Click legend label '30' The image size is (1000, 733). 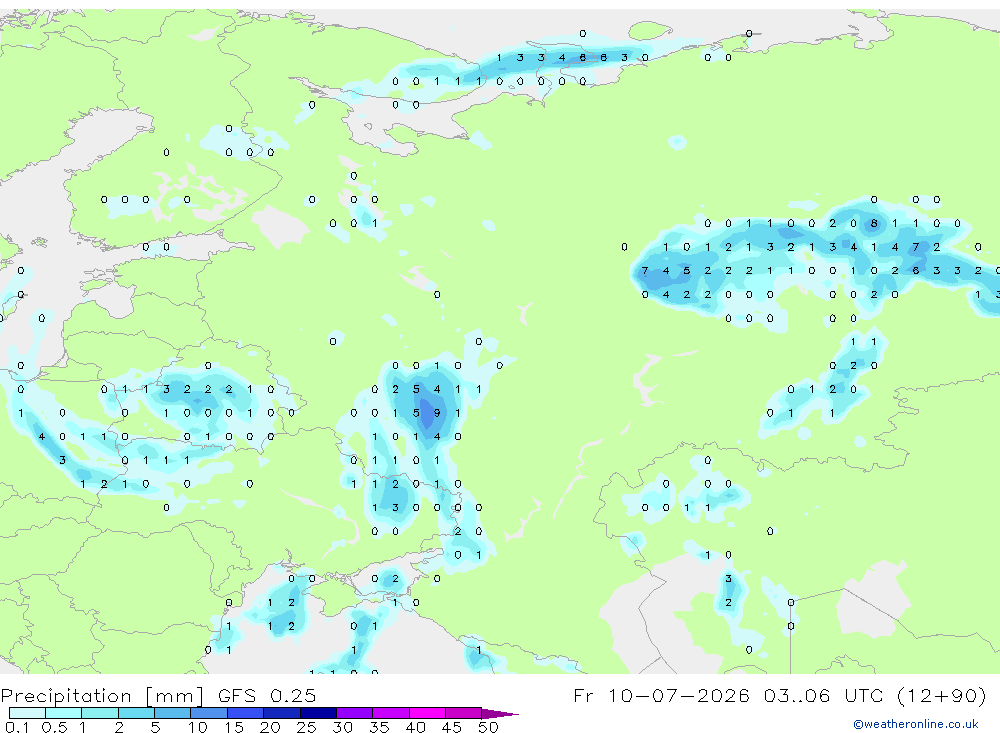(342, 727)
